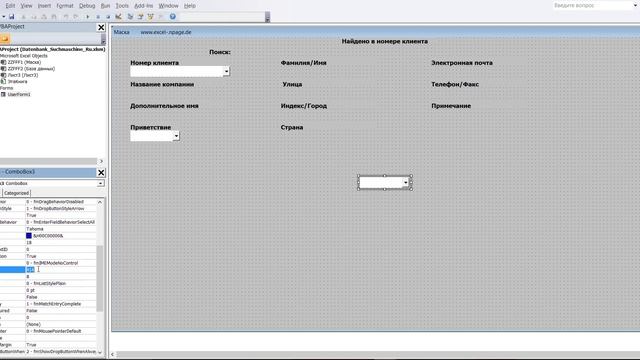Open the Debug menu
Image resolution: width=640 pixels, height=360 pixels.
(87, 6)
